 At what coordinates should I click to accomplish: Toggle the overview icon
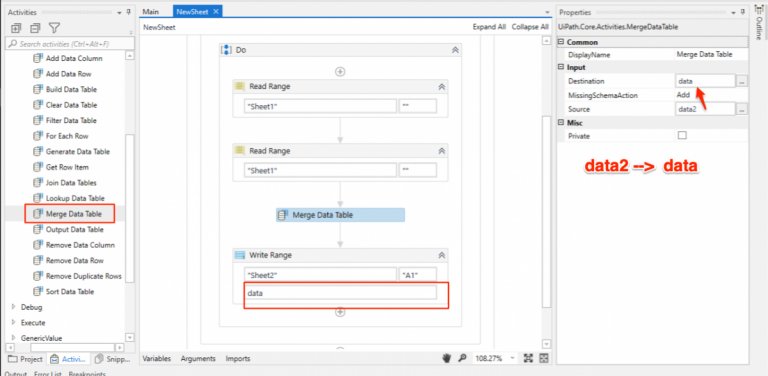coord(544,358)
